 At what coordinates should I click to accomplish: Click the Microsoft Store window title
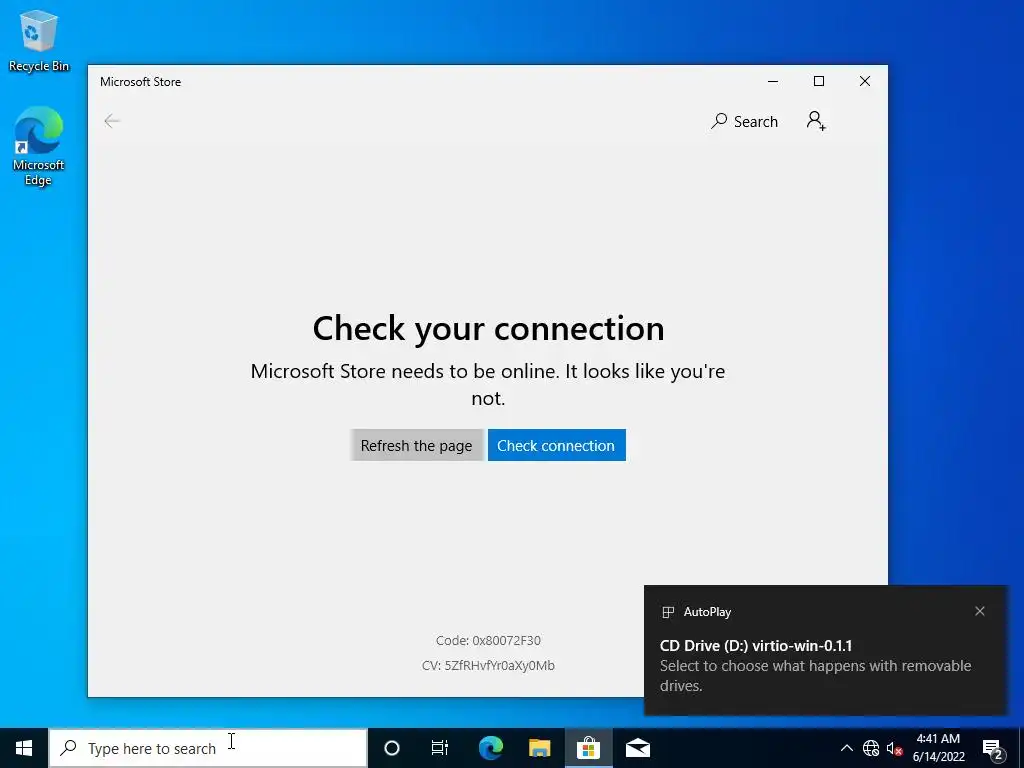[140, 82]
